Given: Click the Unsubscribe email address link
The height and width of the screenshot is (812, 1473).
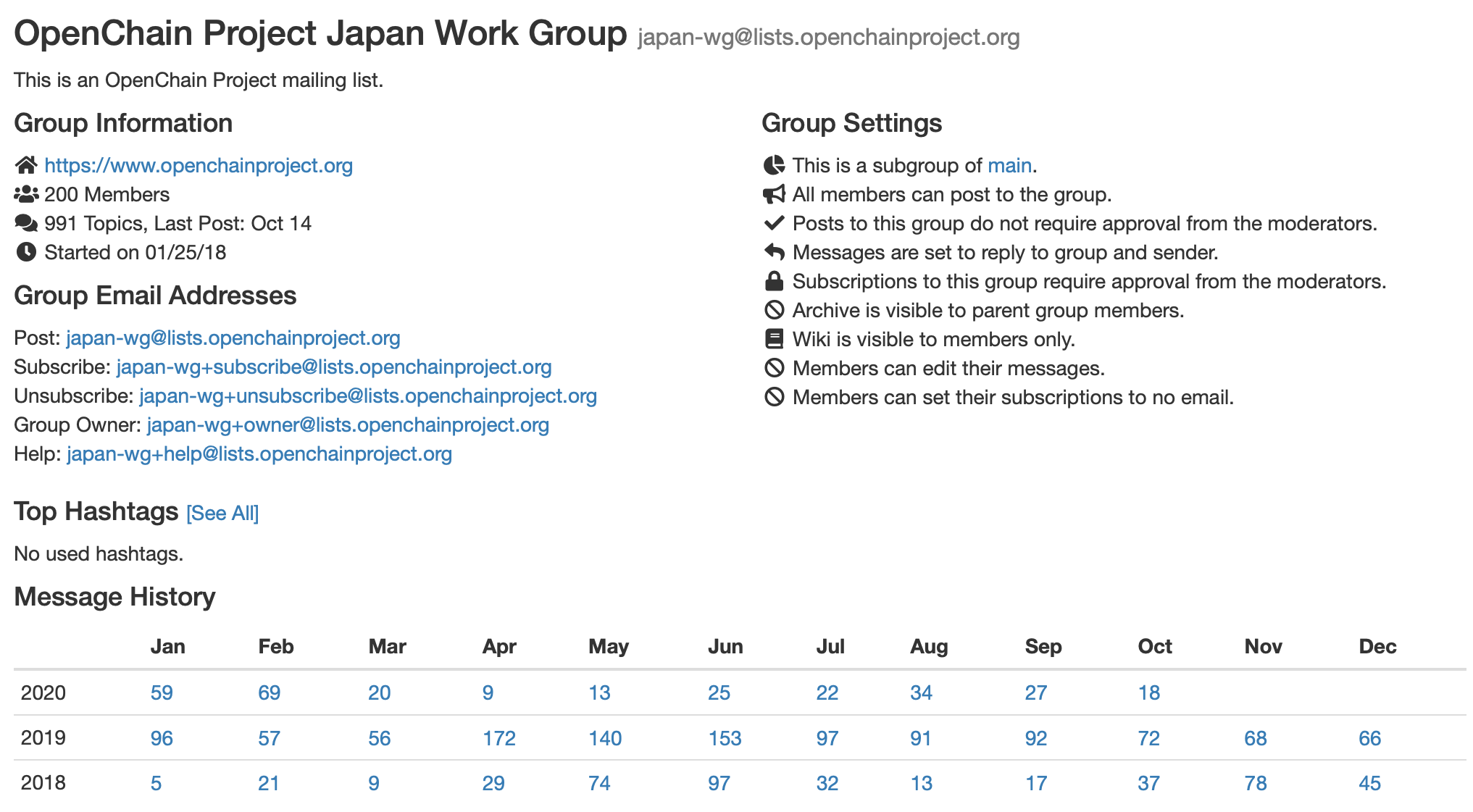Looking at the screenshot, I should 368,396.
